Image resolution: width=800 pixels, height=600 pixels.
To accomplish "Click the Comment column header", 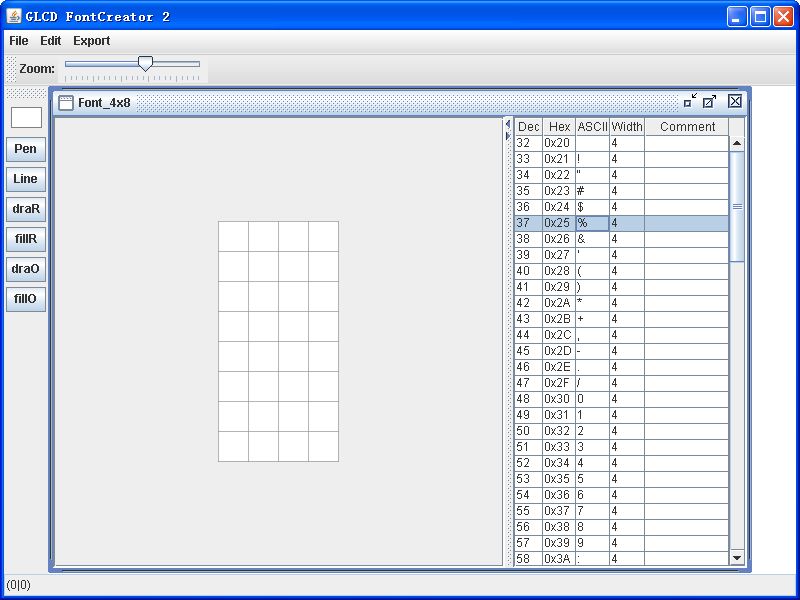I will (x=687, y=127).
